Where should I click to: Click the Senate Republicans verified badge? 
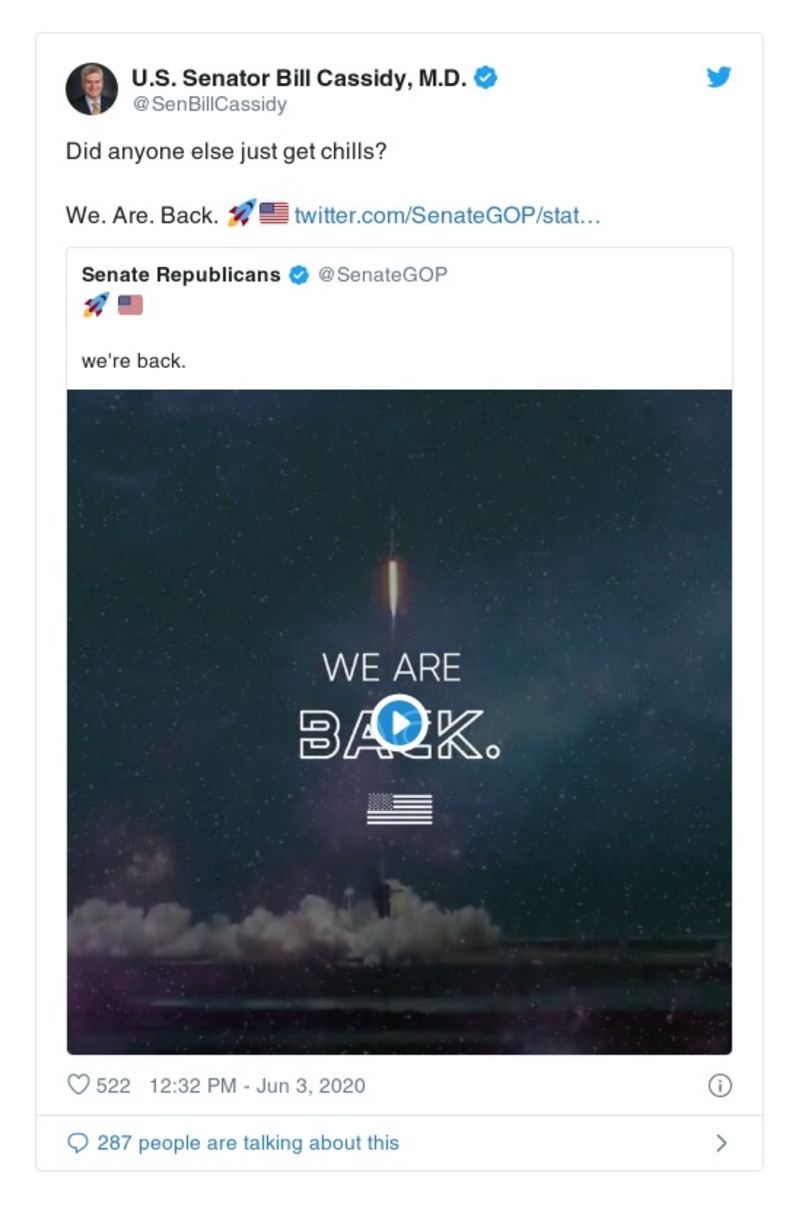299,275
